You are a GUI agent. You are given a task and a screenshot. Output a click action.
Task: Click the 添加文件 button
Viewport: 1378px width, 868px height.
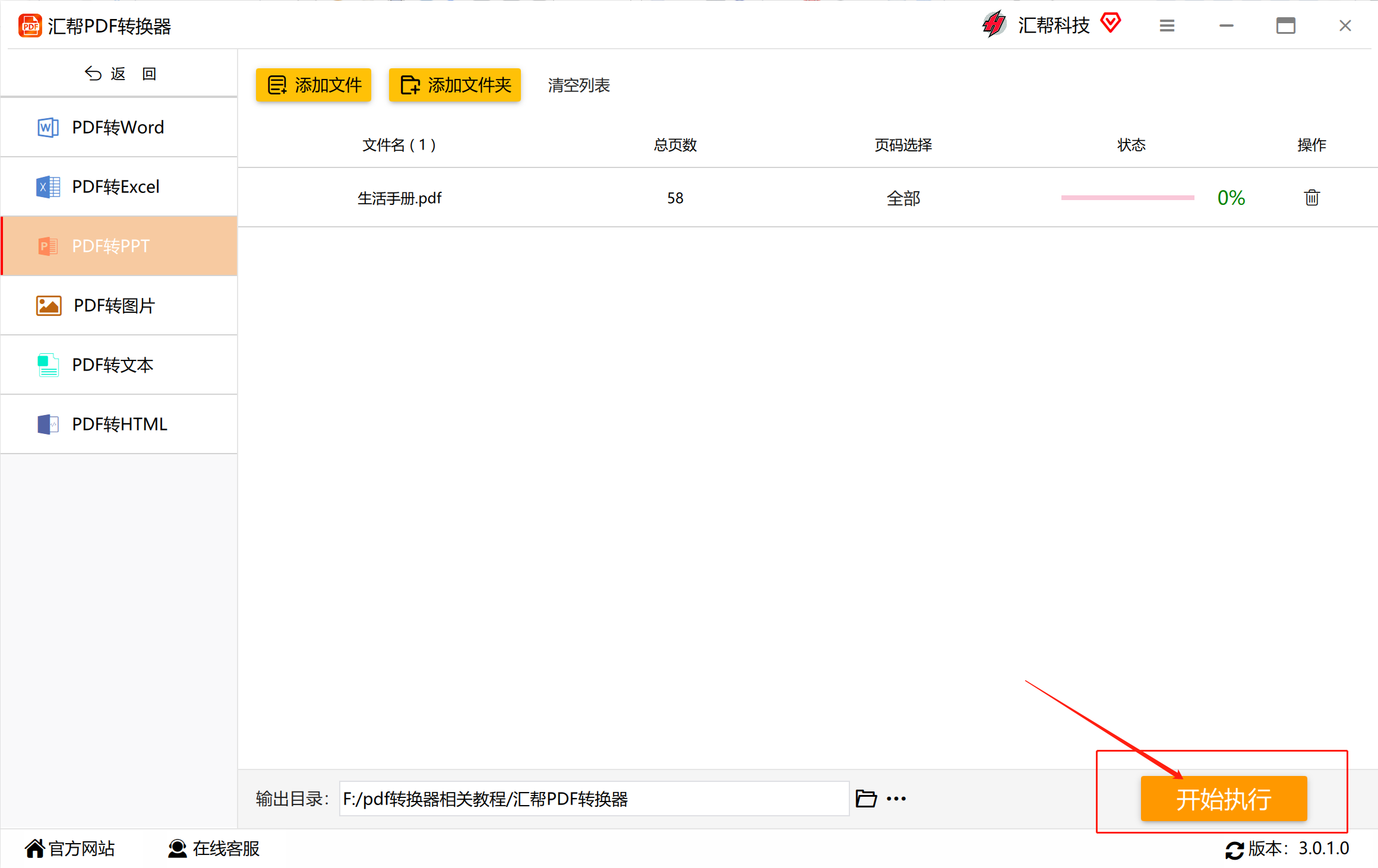click(x=314, y=85)
